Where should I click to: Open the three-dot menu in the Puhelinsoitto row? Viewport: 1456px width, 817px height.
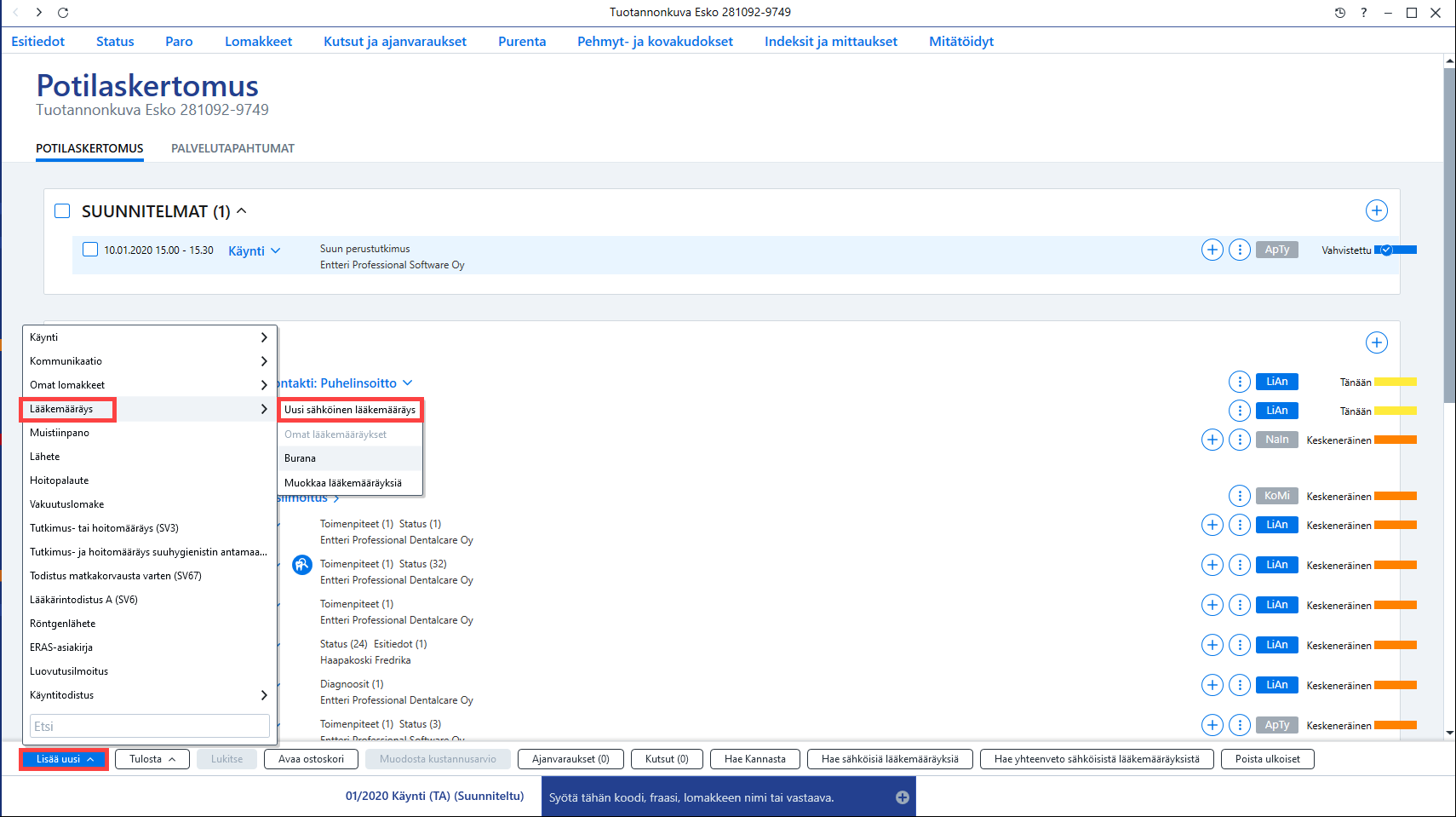[1240, 382]
